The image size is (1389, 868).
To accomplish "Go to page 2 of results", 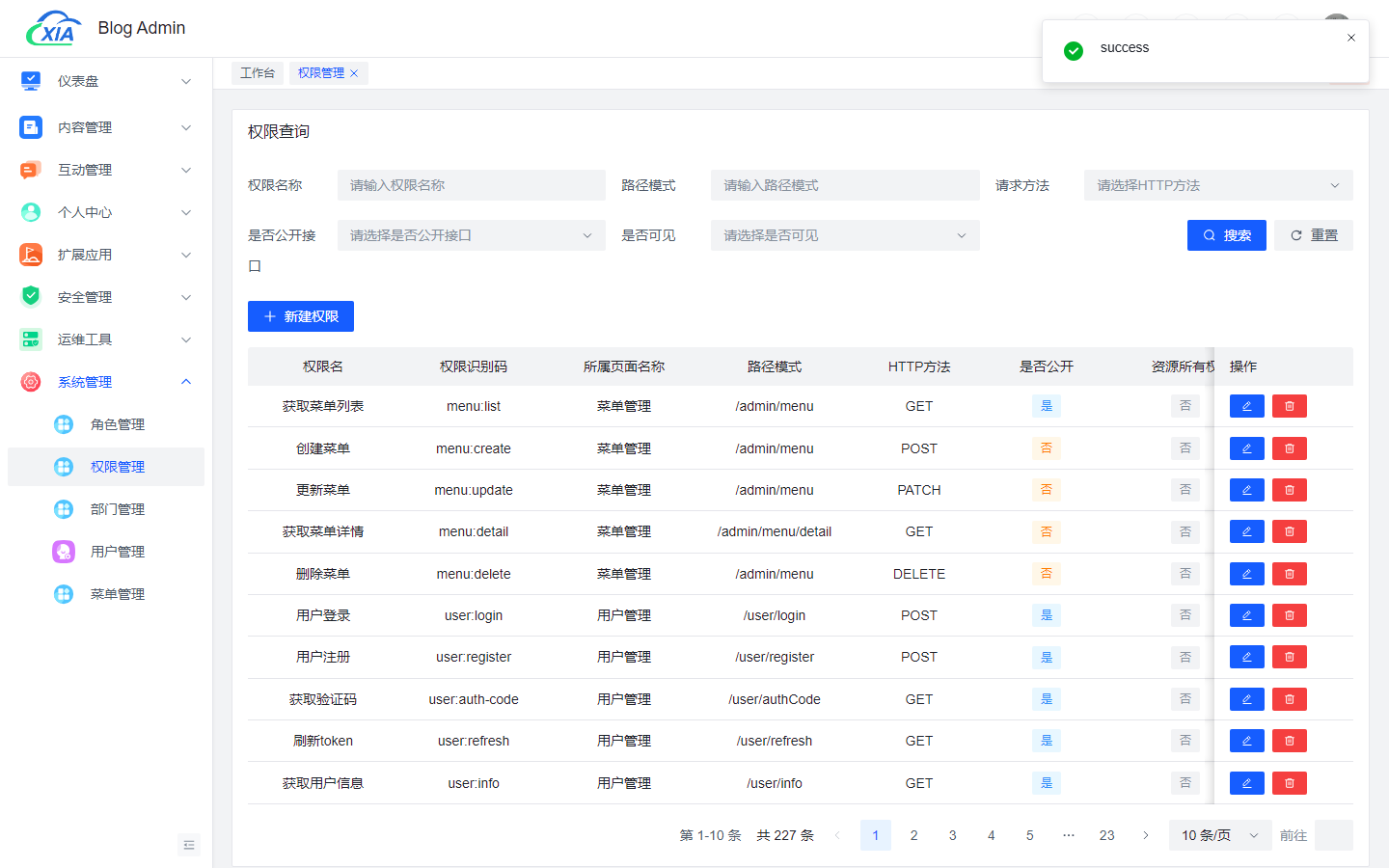I will point(913,835).
